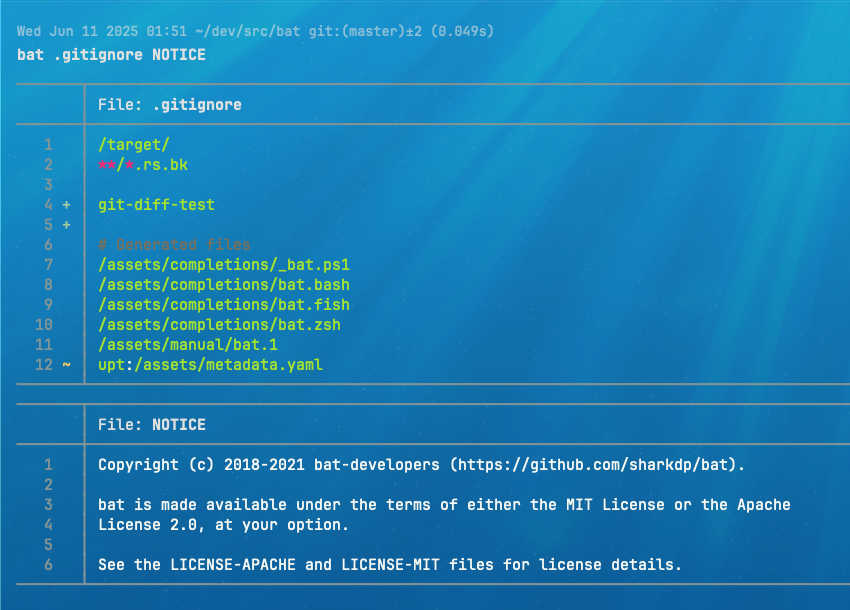Click the 'Copyright (c) 2018-2021 bat-developers' text
Viewport: 850px width, 610px height.
(x=269, y=465)
